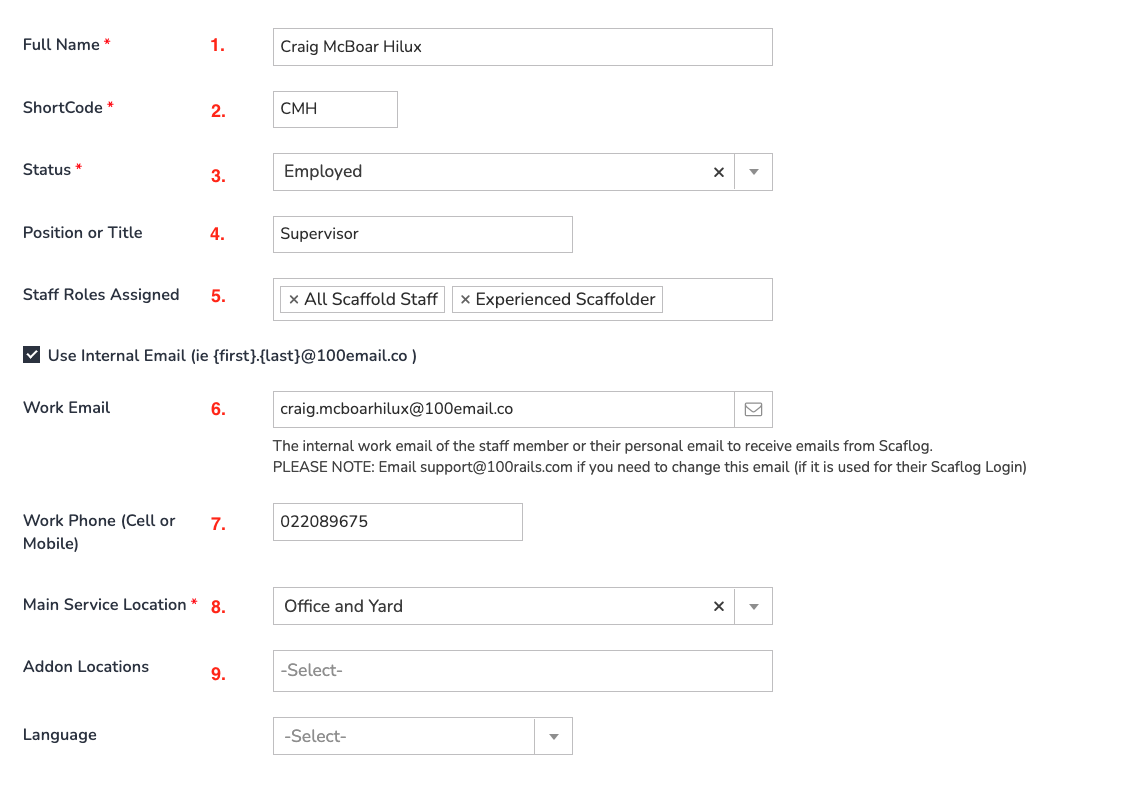This screenshot has width=1127, height=789.
Task: Toggle the Use Internal Email checkbox
Action: pyautogui.click(x=31, y=355)
